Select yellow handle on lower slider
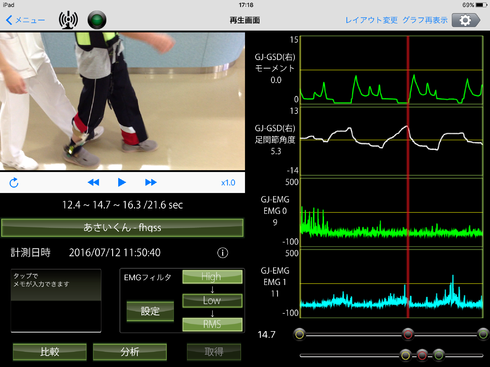This screenshot has width=490, height=367. click(x=405, y=355)
